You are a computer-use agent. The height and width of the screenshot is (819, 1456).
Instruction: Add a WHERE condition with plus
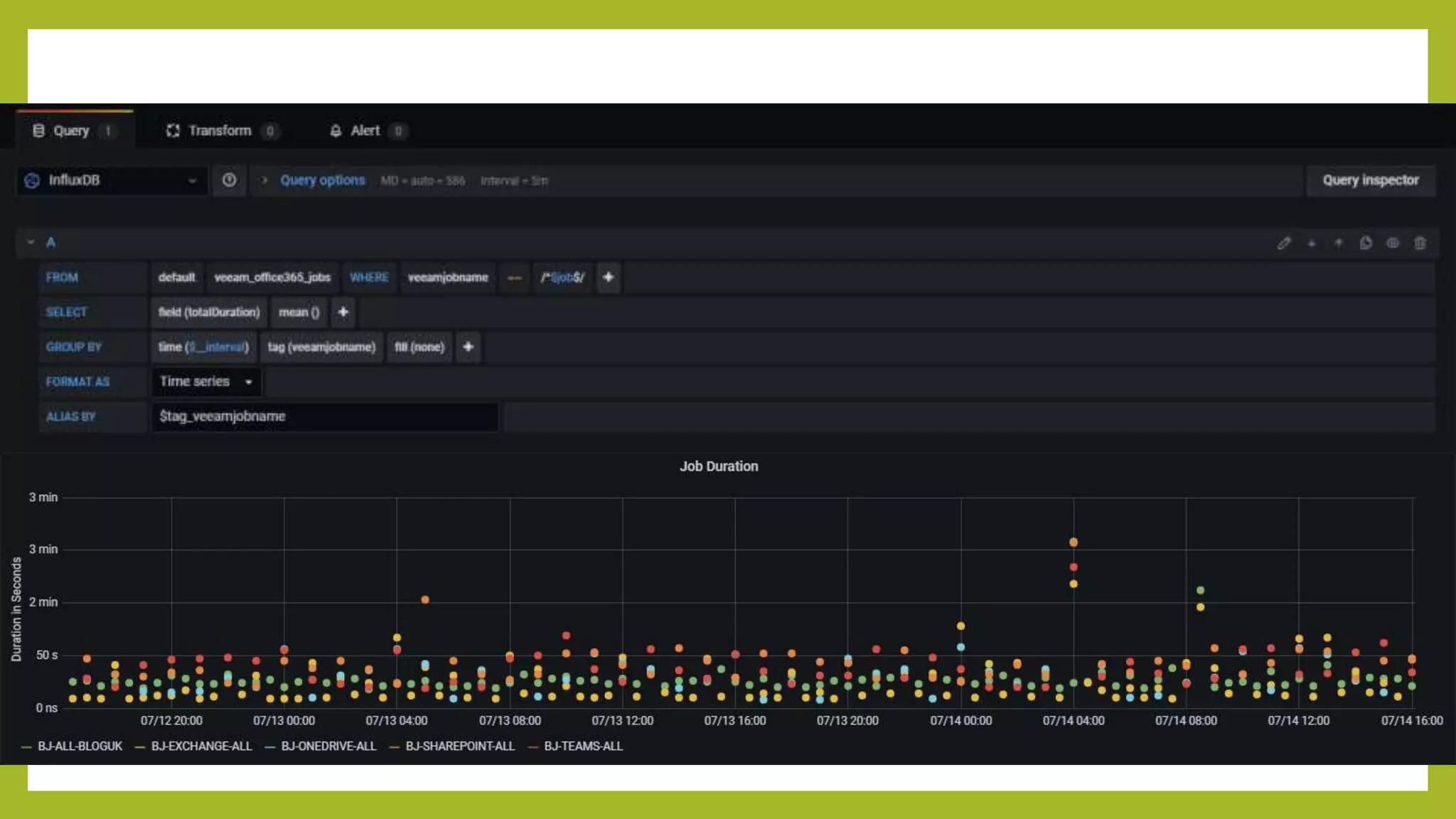coord(608,277)
